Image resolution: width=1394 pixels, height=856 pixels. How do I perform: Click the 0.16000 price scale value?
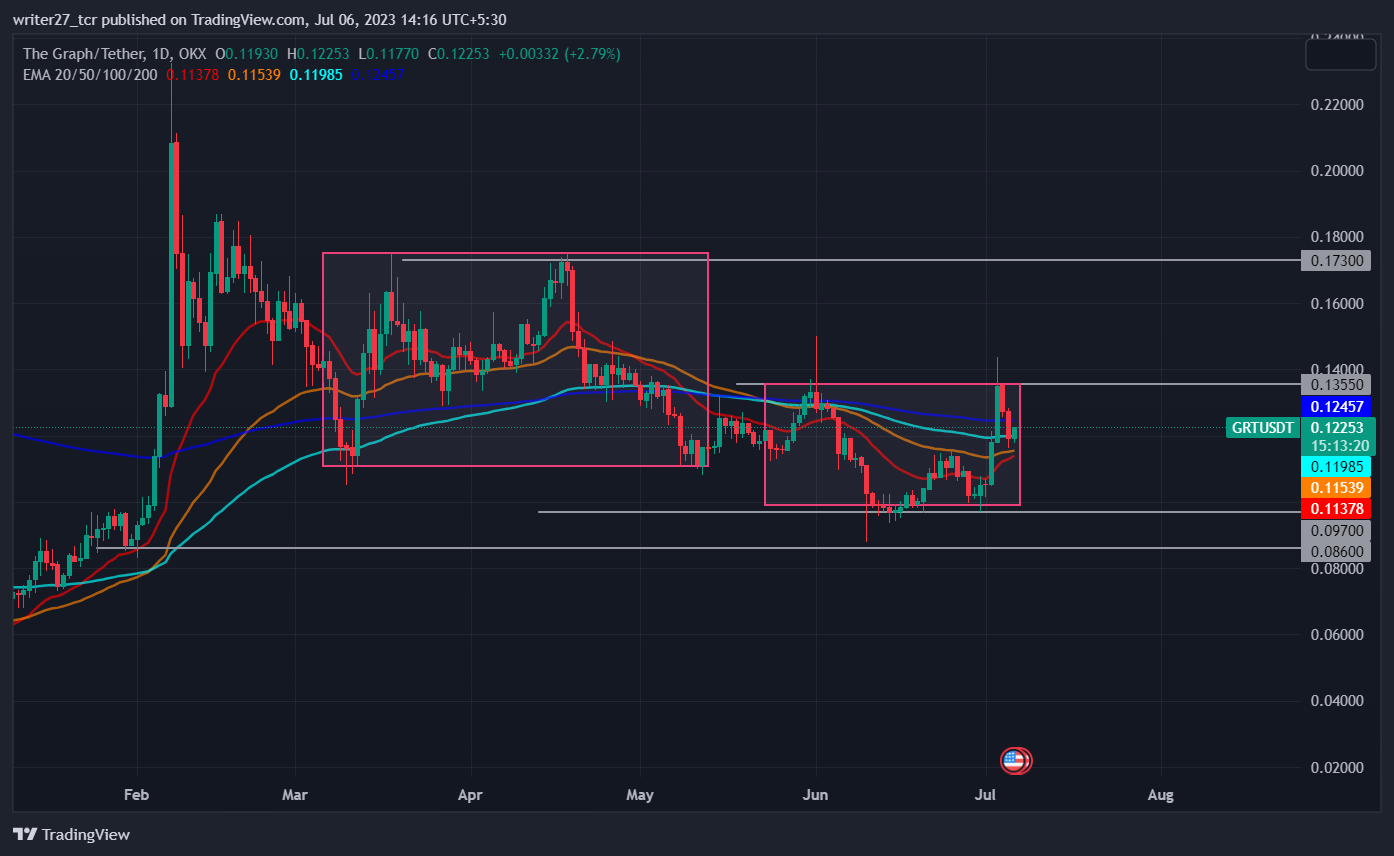(x=1338, y=303)
